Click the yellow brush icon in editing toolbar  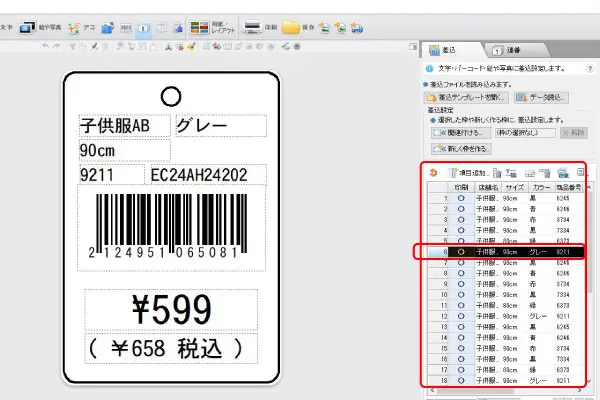pos(191,47)
